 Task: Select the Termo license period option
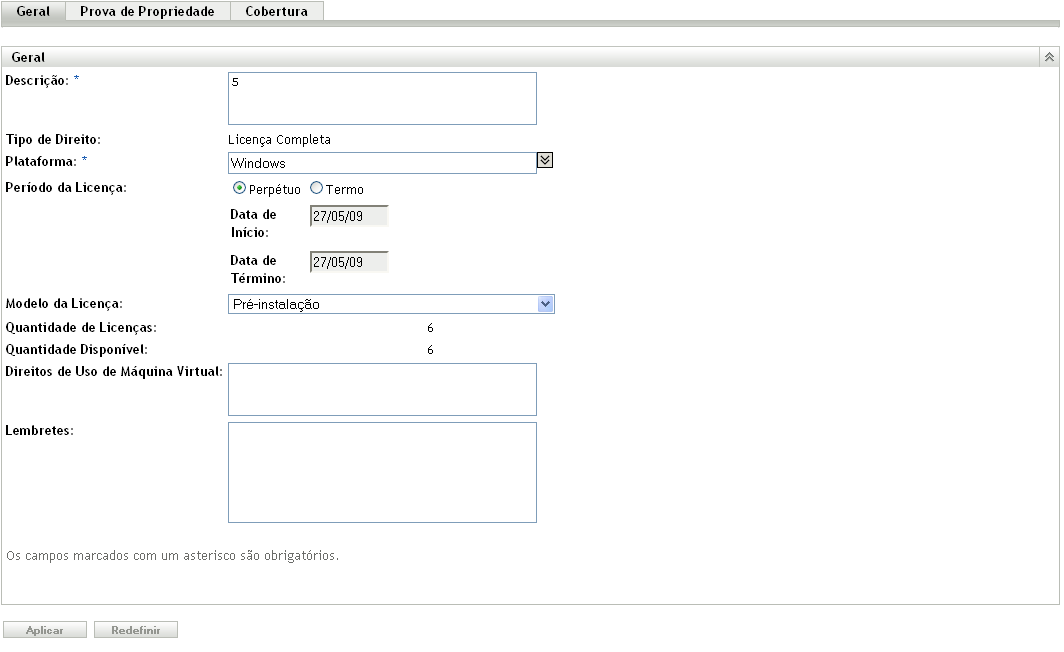pyautogui.click(x=316, y=188)
